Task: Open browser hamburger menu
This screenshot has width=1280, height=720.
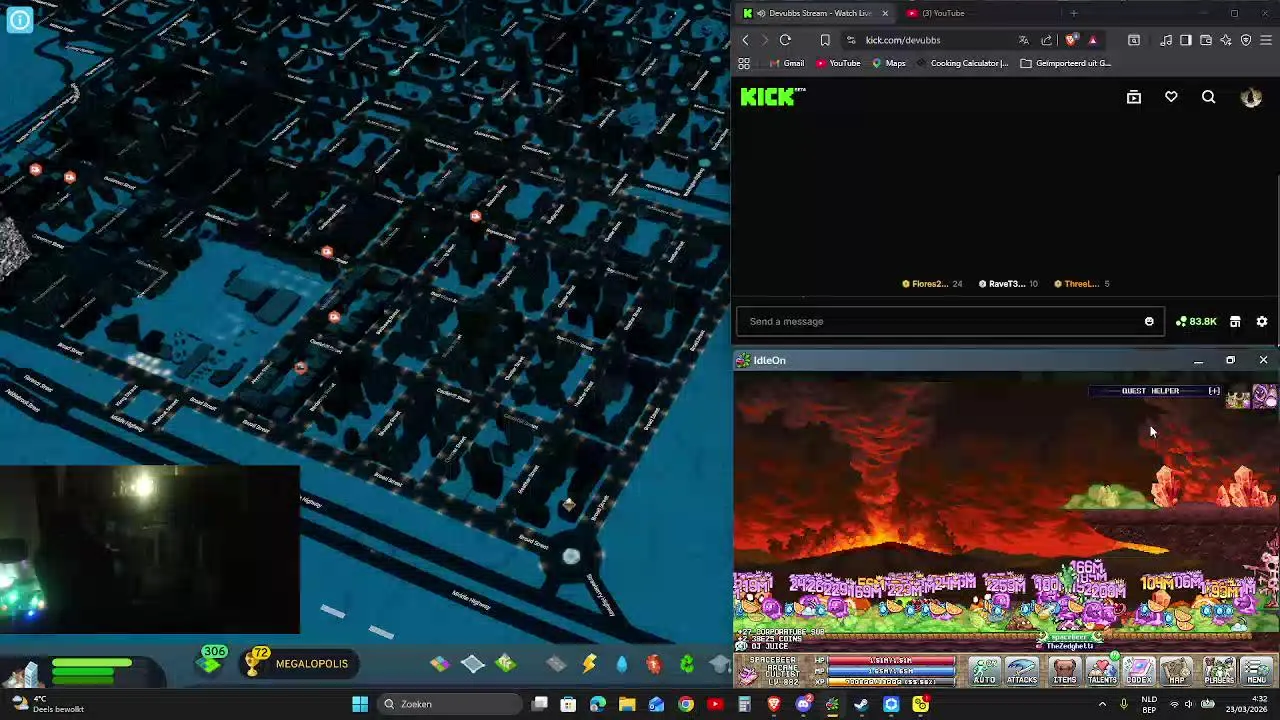Action: (x=1266, y=40)
